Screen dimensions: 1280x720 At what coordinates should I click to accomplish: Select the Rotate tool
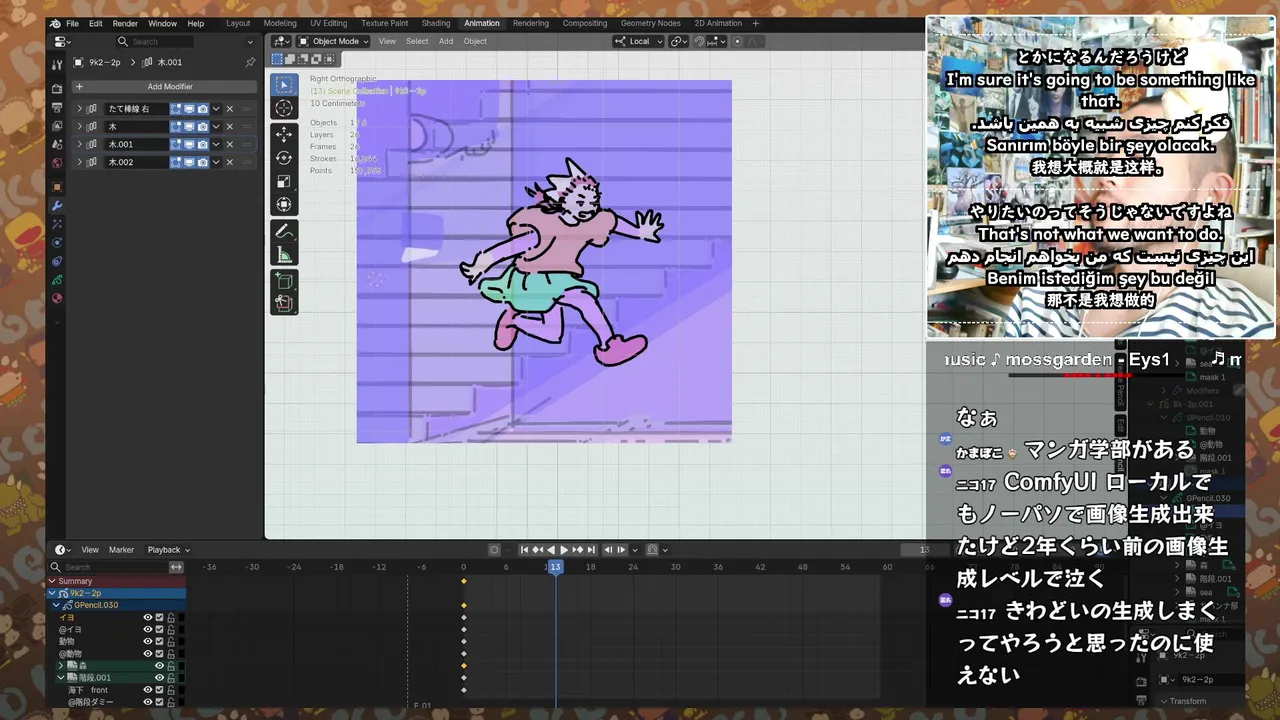[x=284, y=158]
